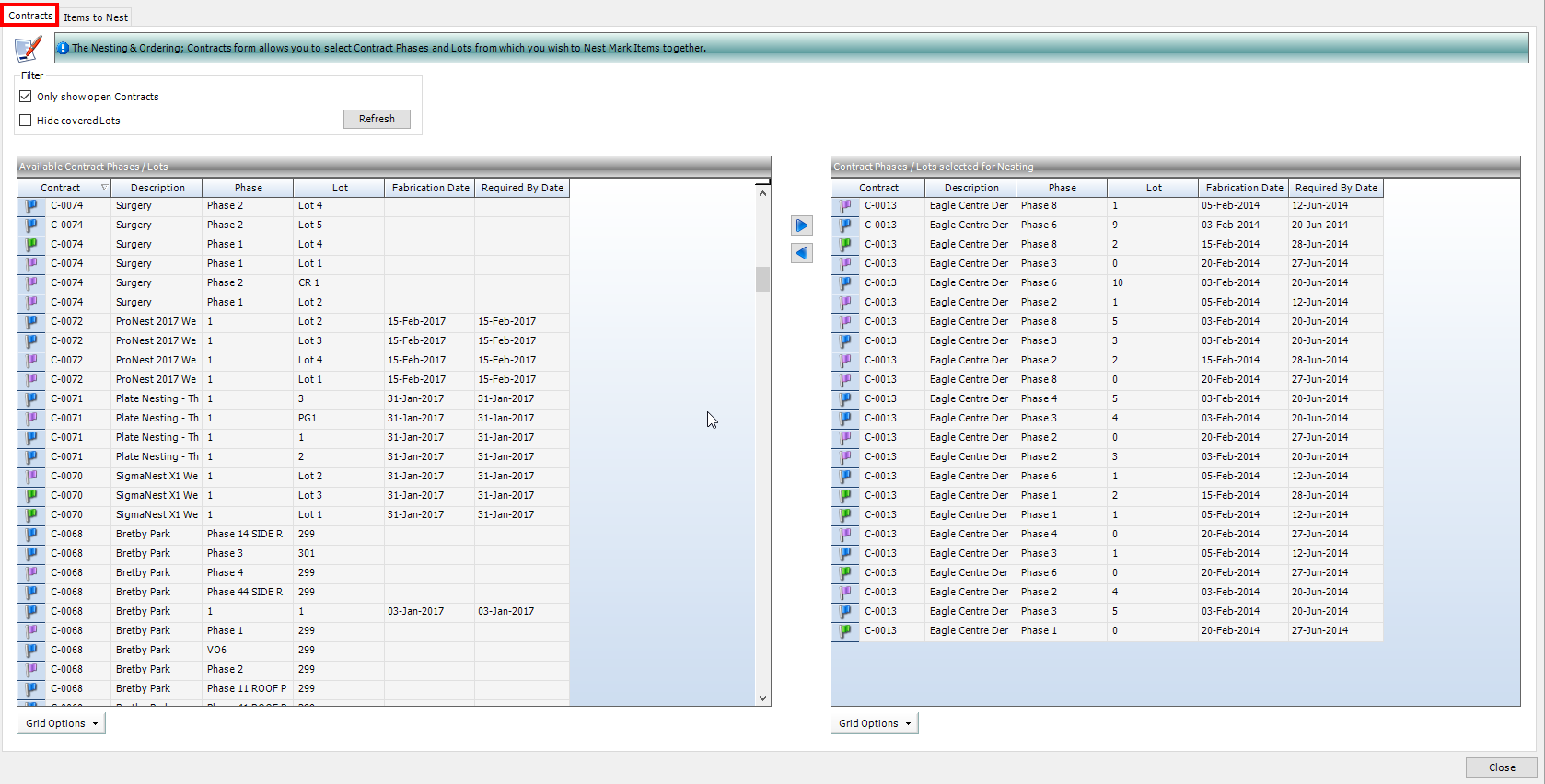Click the left arrow to remove lots
This screenshot has width=1545, height=784.
(802, 253)
